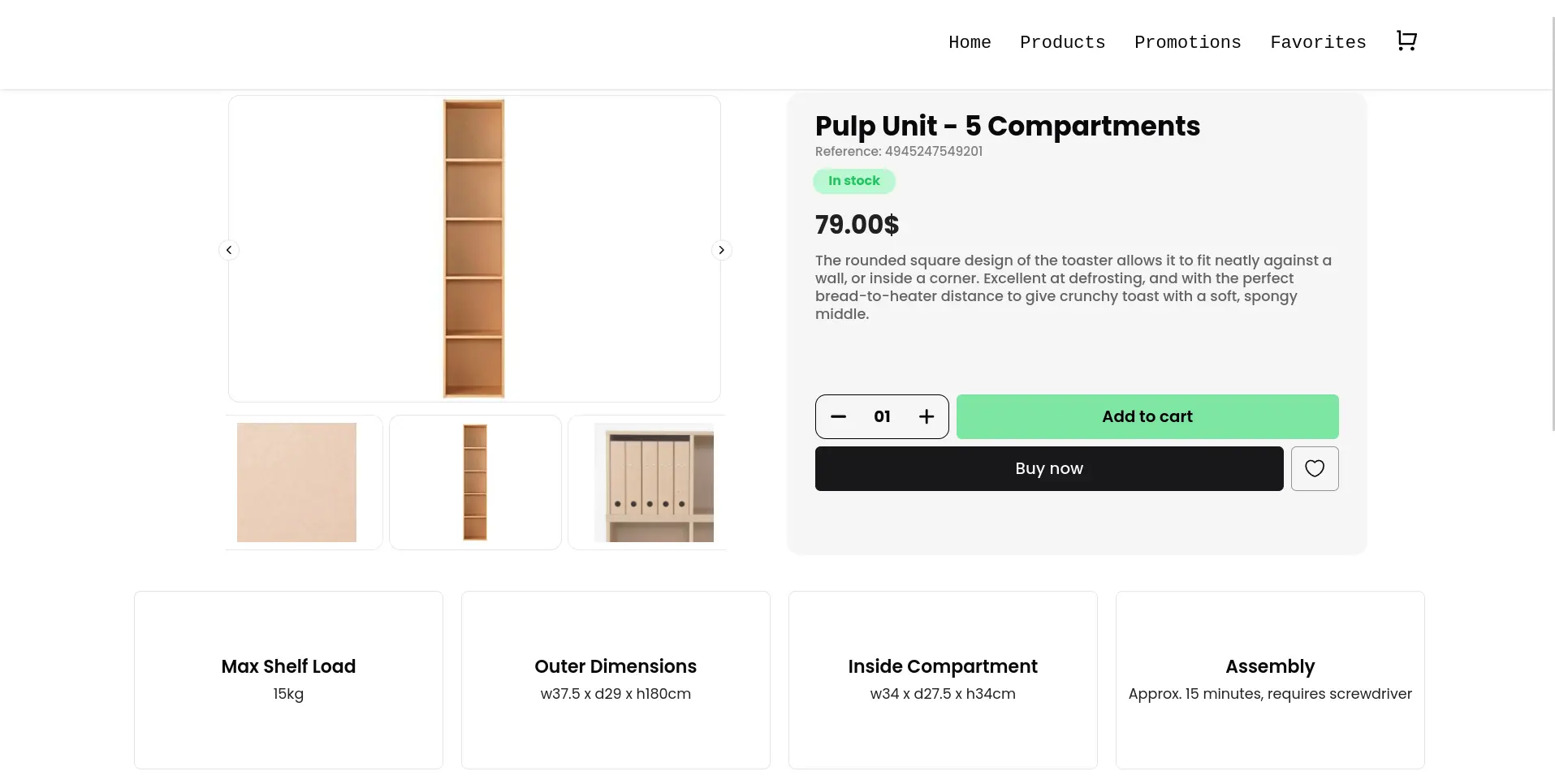Click the reference number text
The height and width of the screenshot is (784, 1555).
(x=898, y=152)
